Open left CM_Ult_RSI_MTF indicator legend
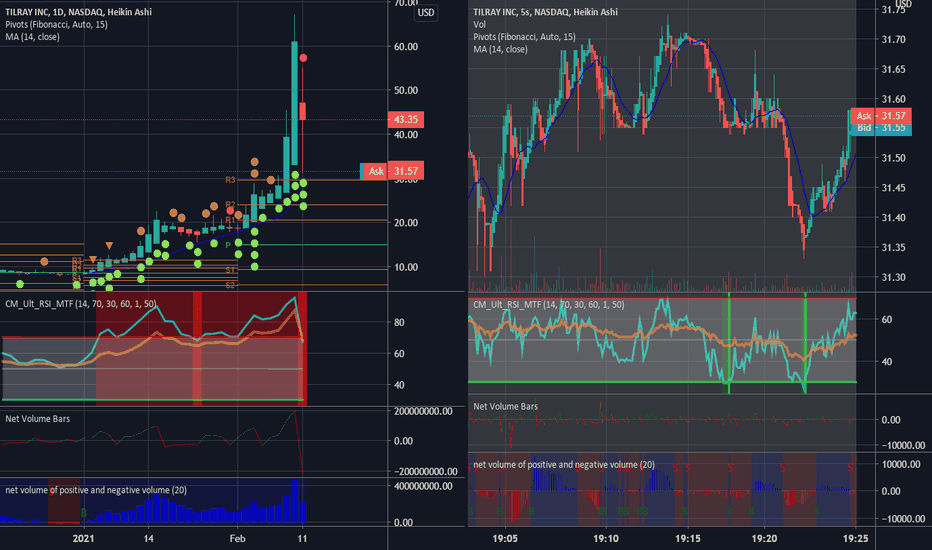 pyautogui.click(x=81, y=304)
